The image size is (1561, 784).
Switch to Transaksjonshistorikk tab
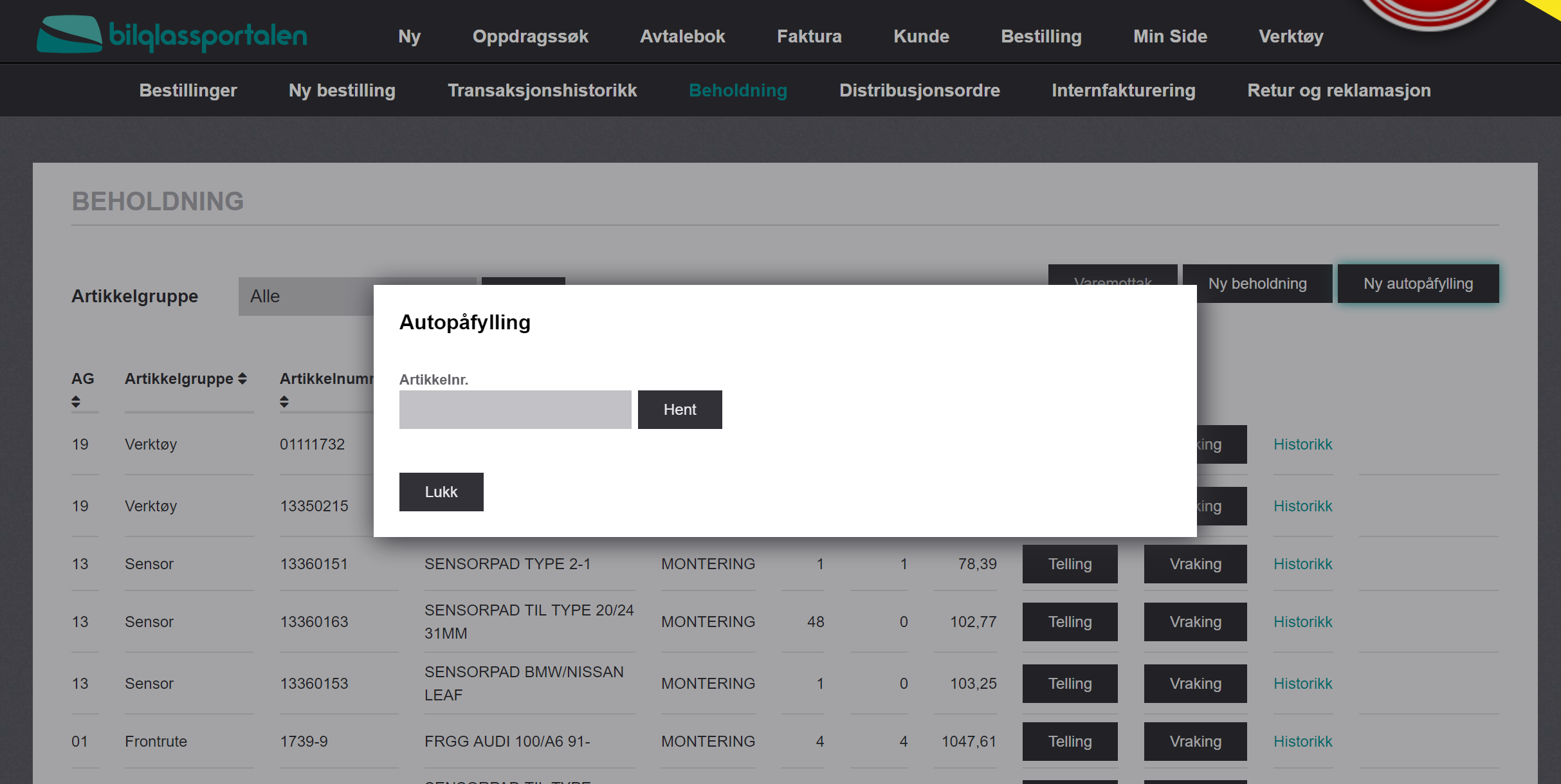(x=542, y=91)
